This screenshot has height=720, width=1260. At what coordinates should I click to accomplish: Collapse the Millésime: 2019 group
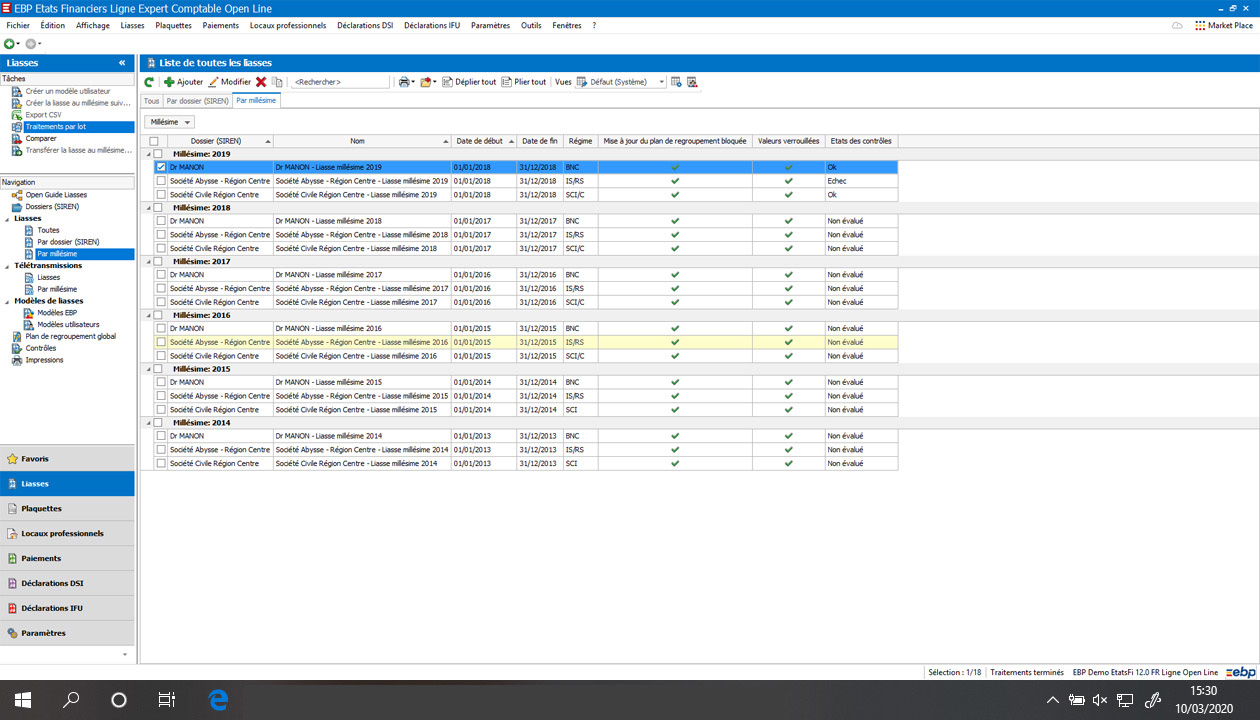(x=148, y=154)
